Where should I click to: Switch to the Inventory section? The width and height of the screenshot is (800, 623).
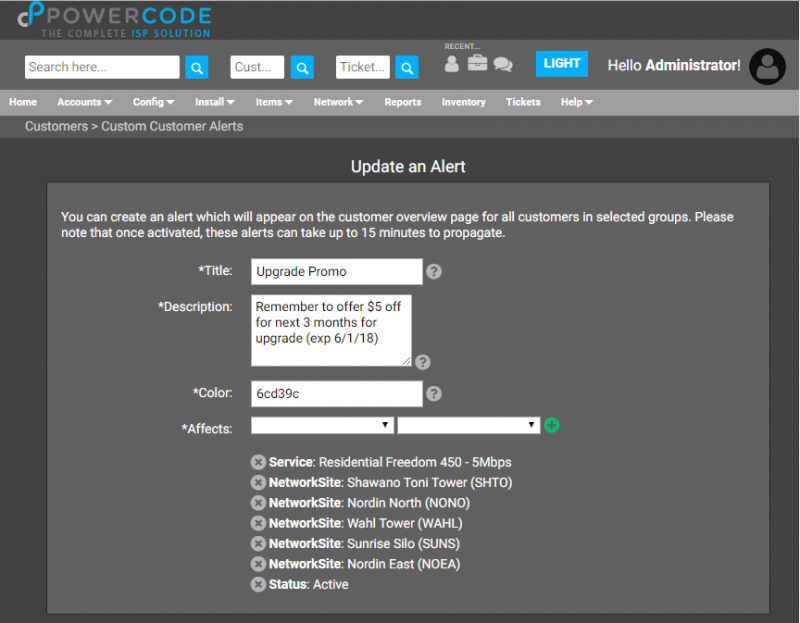(463, 101)
